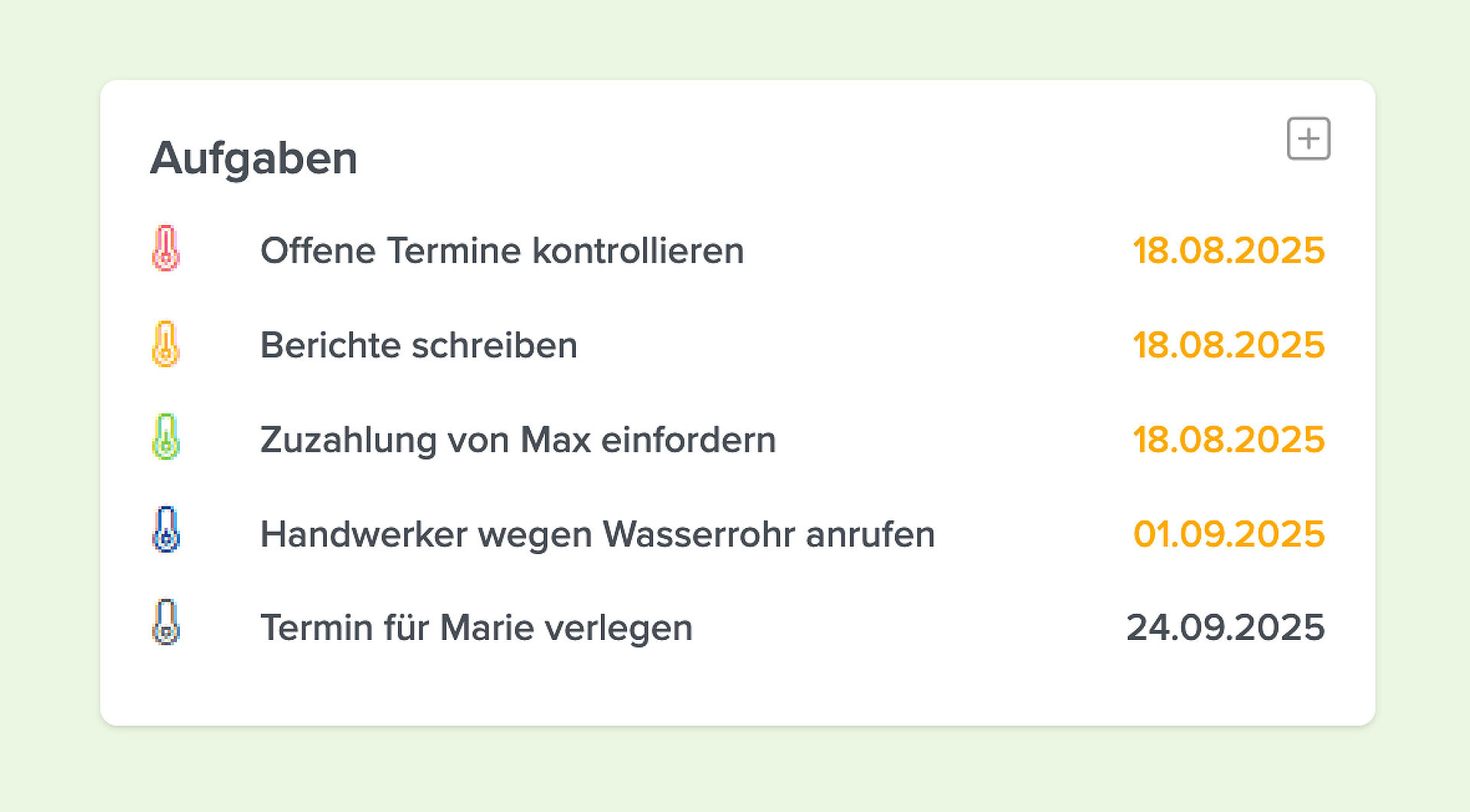Click the 24.09.2025 due date

click(x=1226, y=628)
